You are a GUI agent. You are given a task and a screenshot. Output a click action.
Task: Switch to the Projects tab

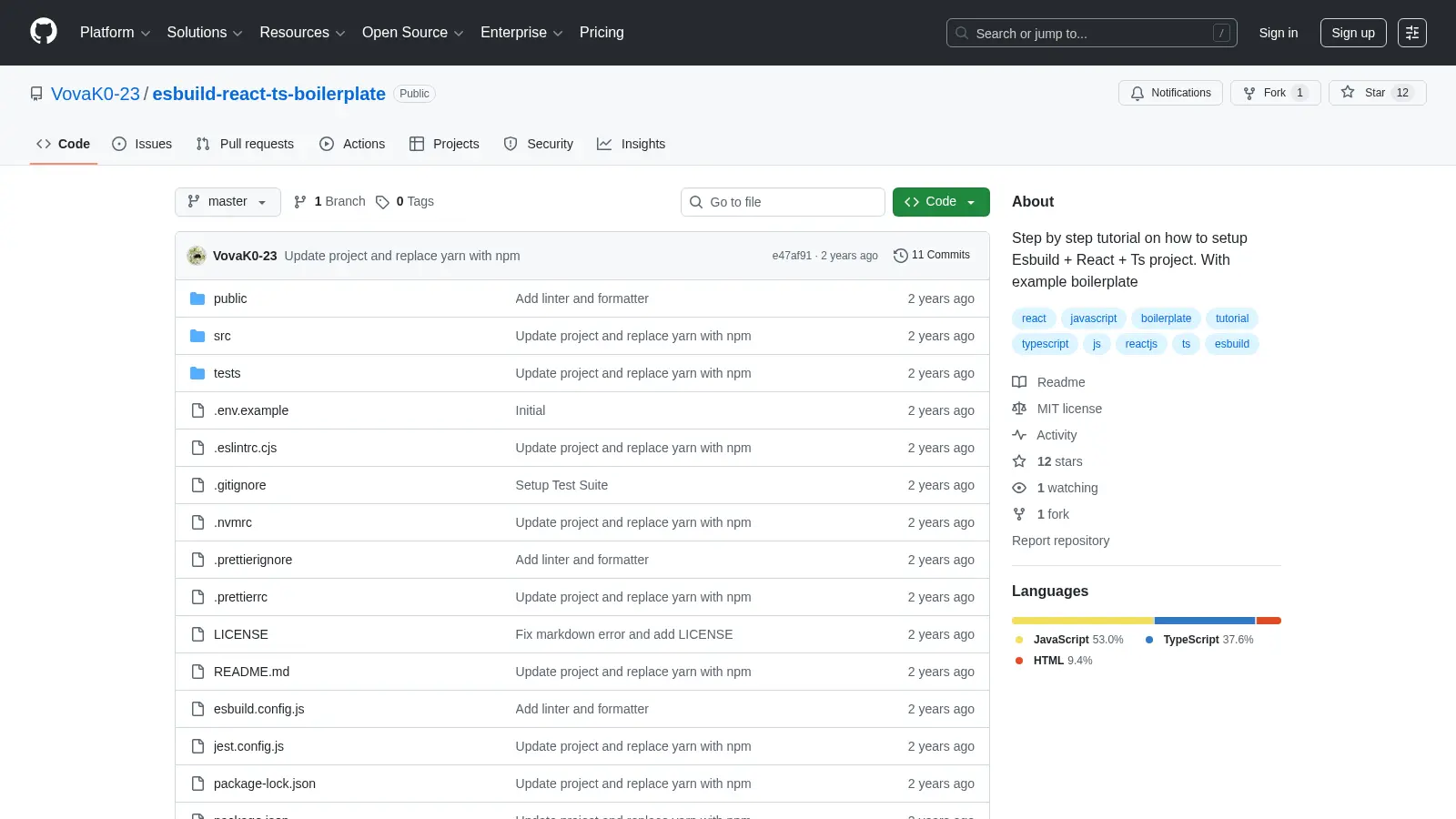pos(444,144)
